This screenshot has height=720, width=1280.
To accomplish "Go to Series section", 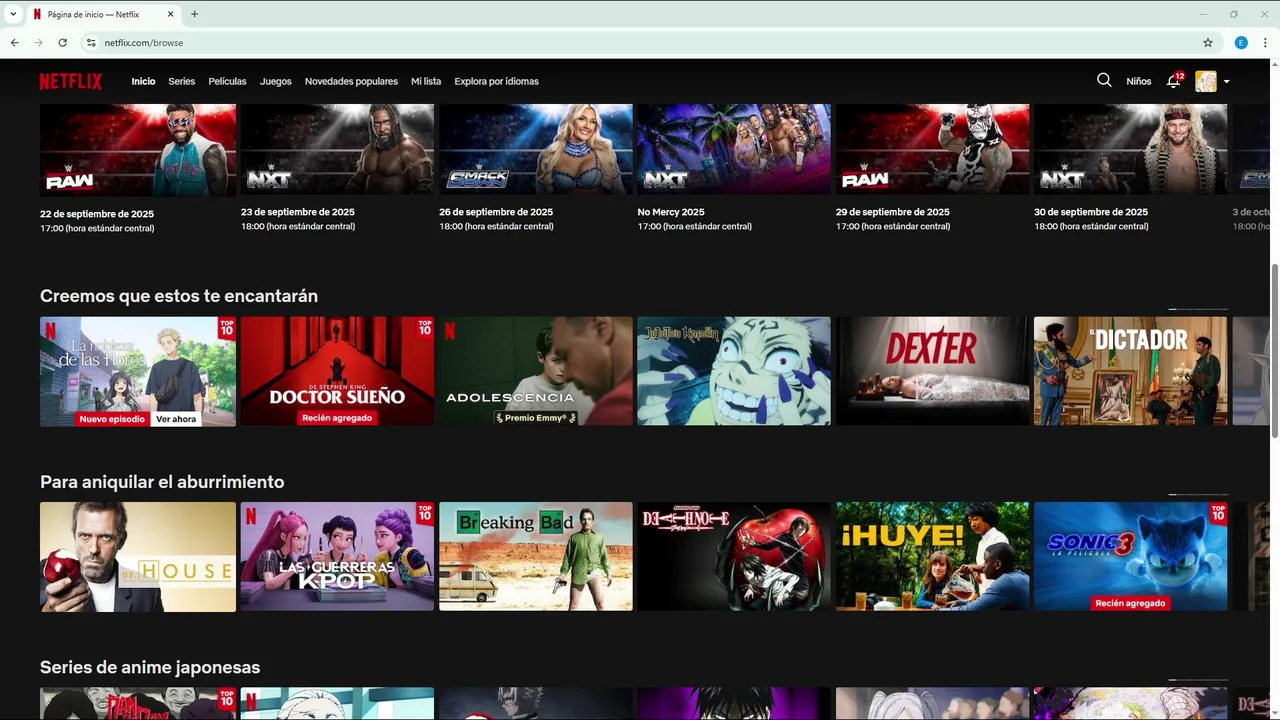I will pos(182,82).
